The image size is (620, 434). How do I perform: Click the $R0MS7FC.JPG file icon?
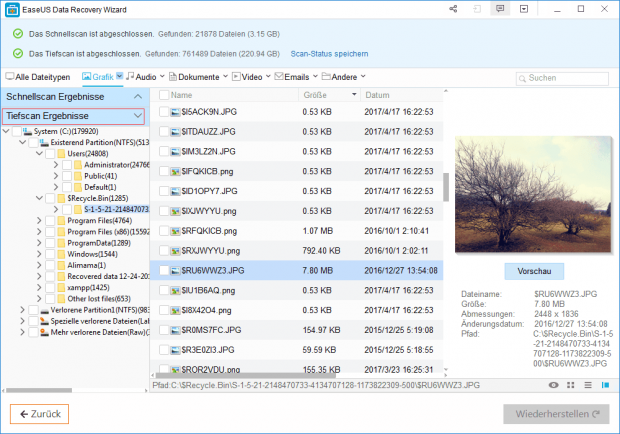click(x=175, y=330)
